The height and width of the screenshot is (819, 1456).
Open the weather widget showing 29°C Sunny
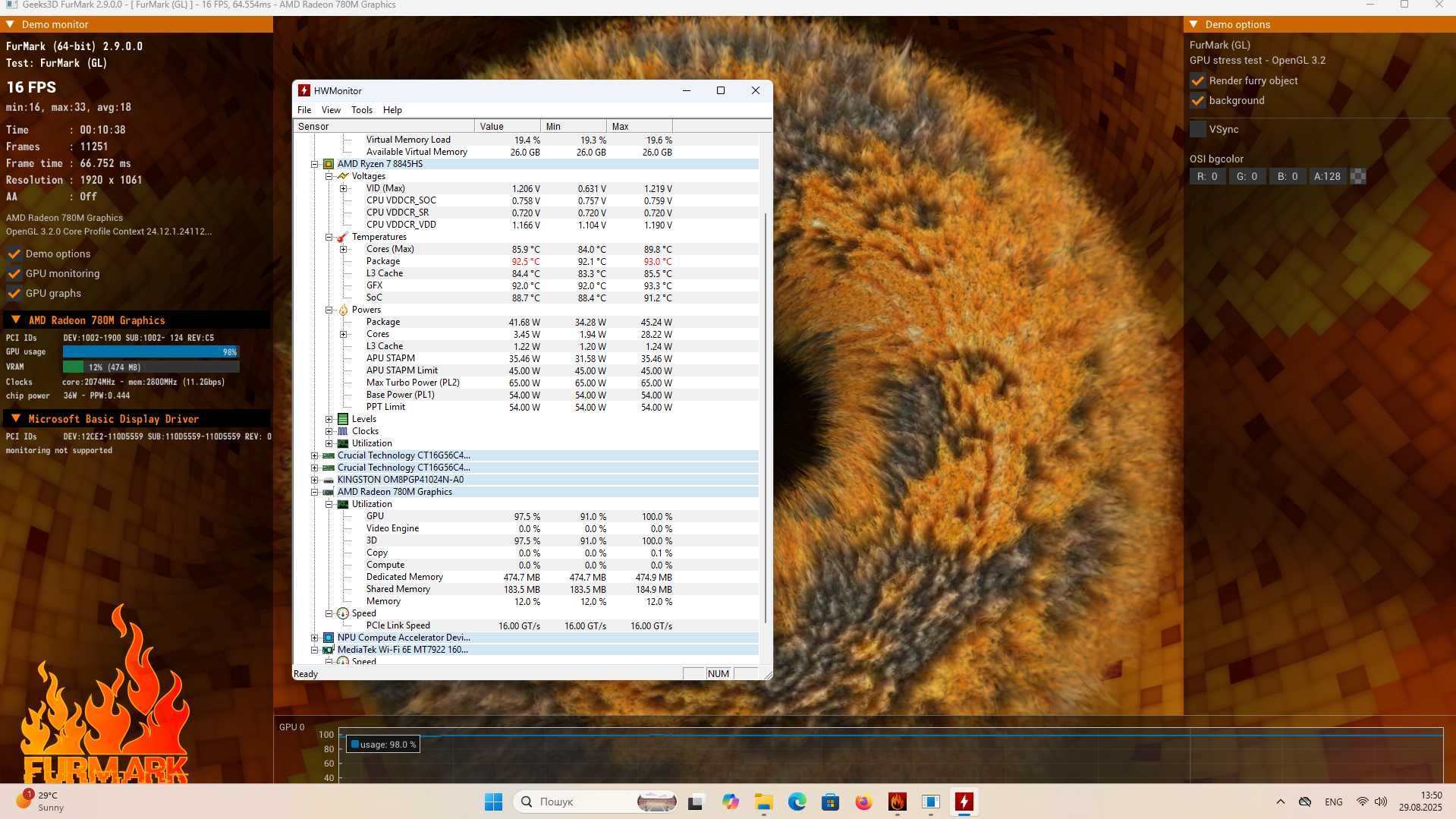tap(40, 801)
